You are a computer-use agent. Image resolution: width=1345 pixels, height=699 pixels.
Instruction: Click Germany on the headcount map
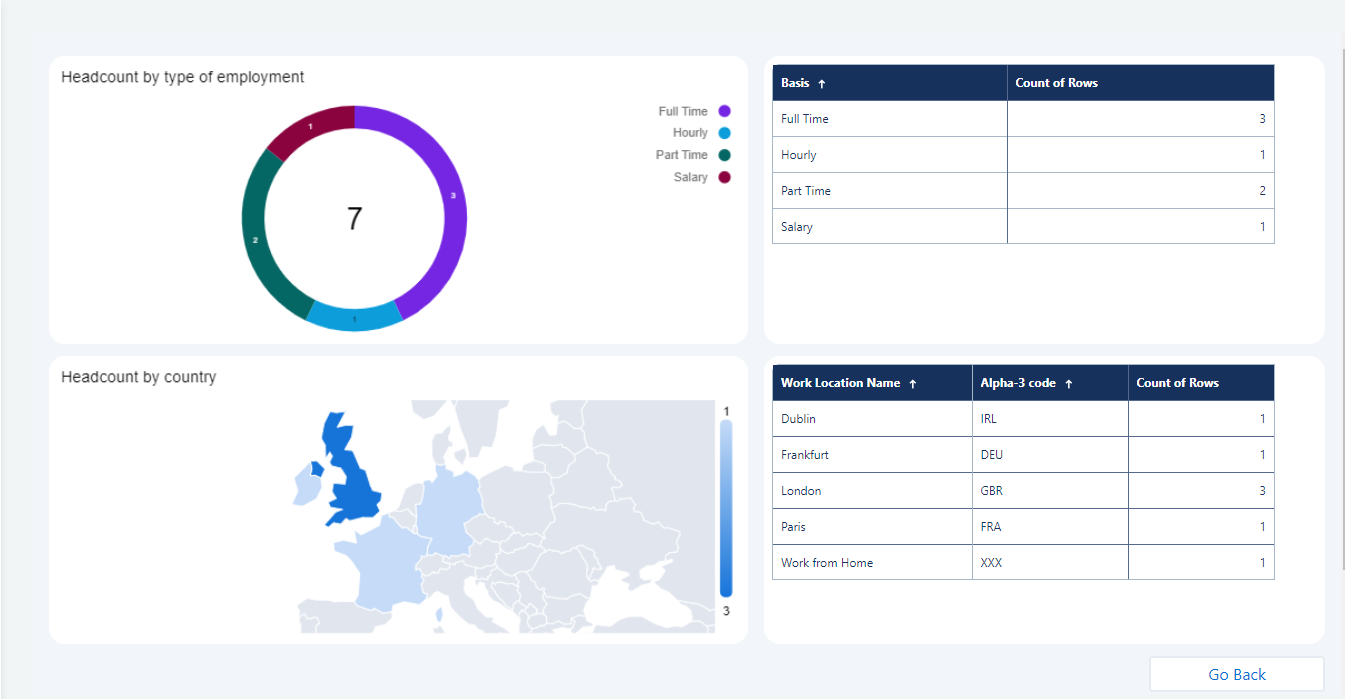click(x=447, y=510)
